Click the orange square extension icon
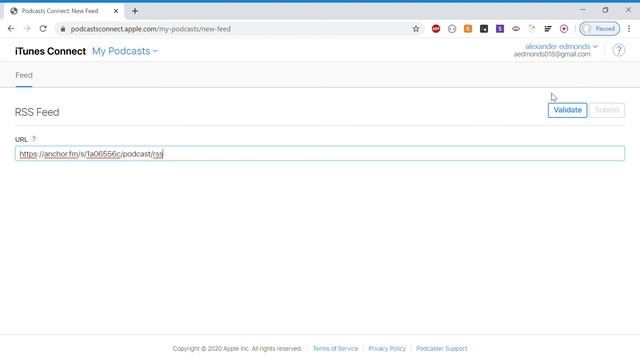Viewport: 640px width, 360px height. point(468,29)
